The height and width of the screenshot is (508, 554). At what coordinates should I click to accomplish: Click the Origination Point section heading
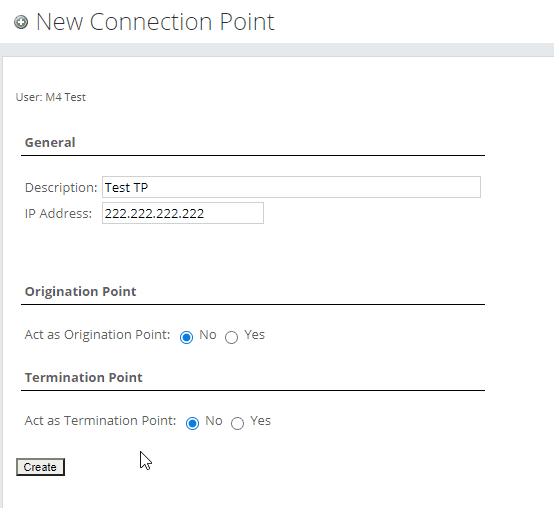[80, 291]
